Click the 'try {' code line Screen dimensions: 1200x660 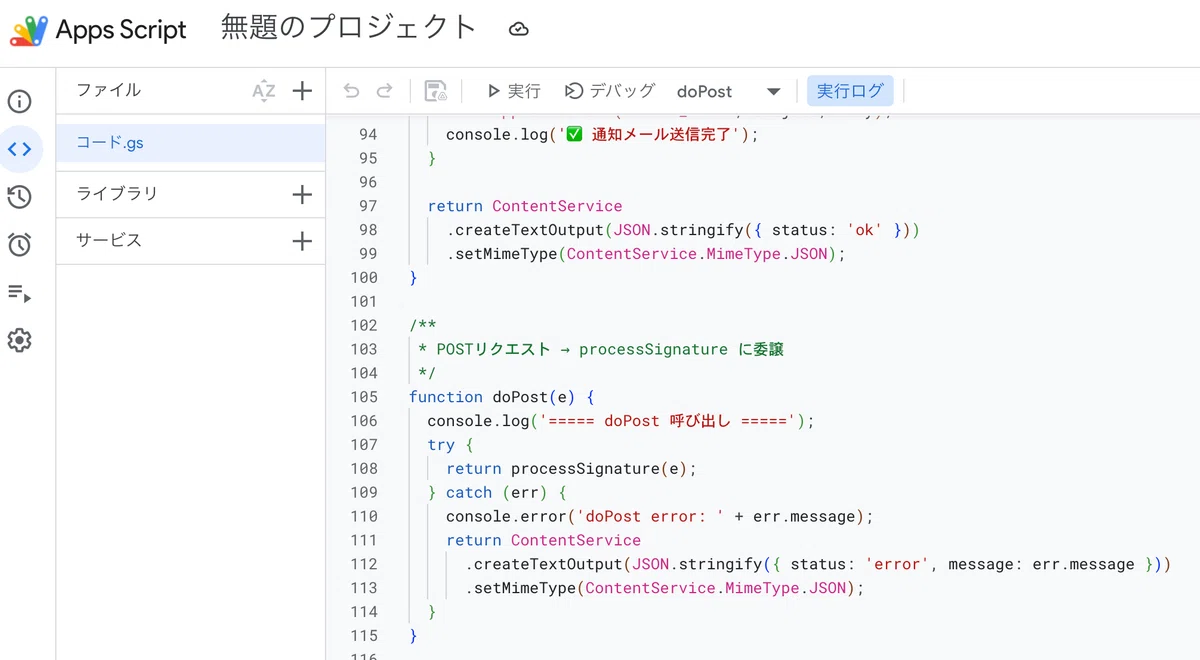tap(450, 445)
